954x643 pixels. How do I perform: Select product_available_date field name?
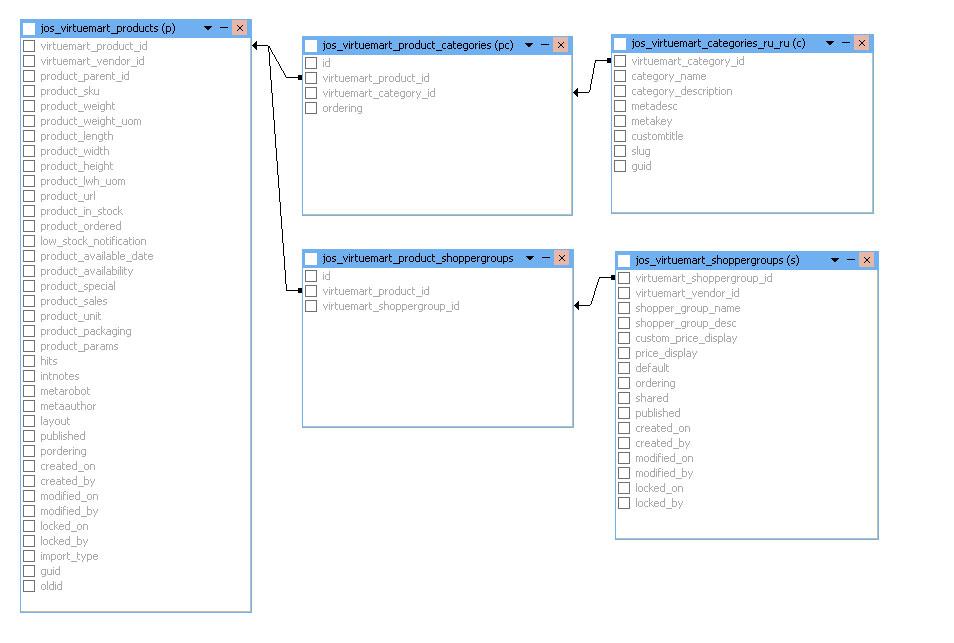(97, 256)
